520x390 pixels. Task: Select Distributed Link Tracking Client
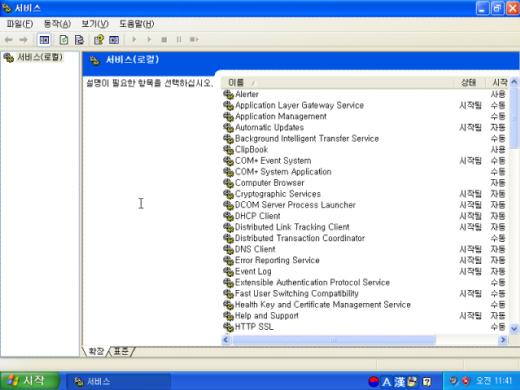(x=292, y=227)
